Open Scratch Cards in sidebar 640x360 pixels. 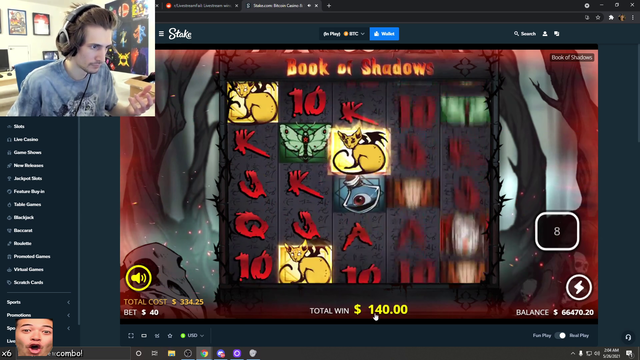(28, 282)
